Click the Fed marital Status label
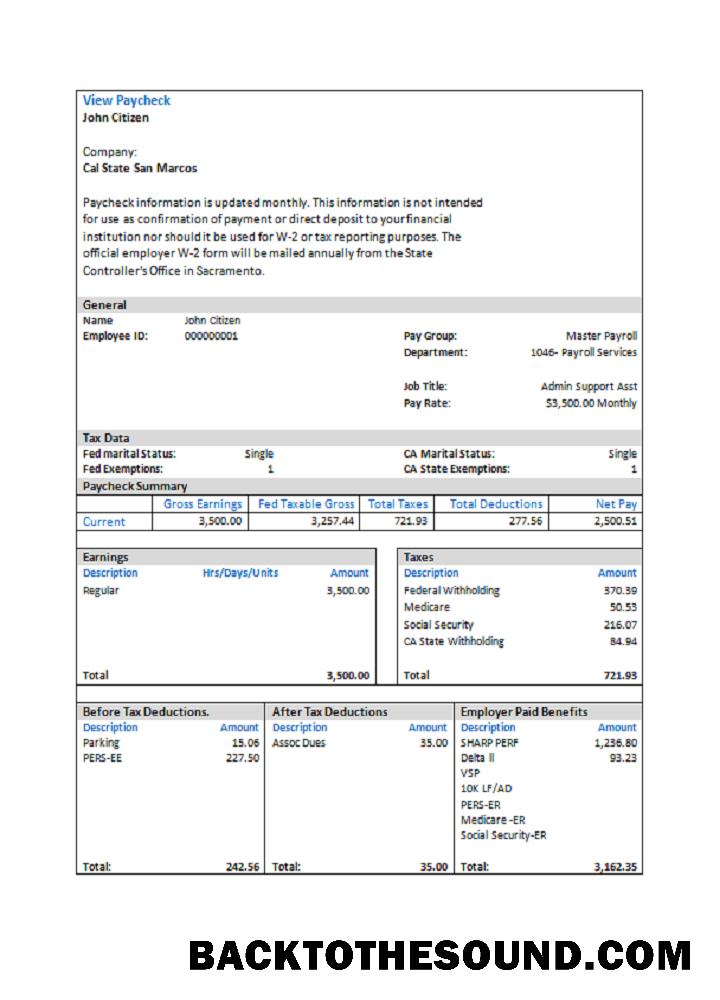 pyautogui.click(x=129, y=454)
